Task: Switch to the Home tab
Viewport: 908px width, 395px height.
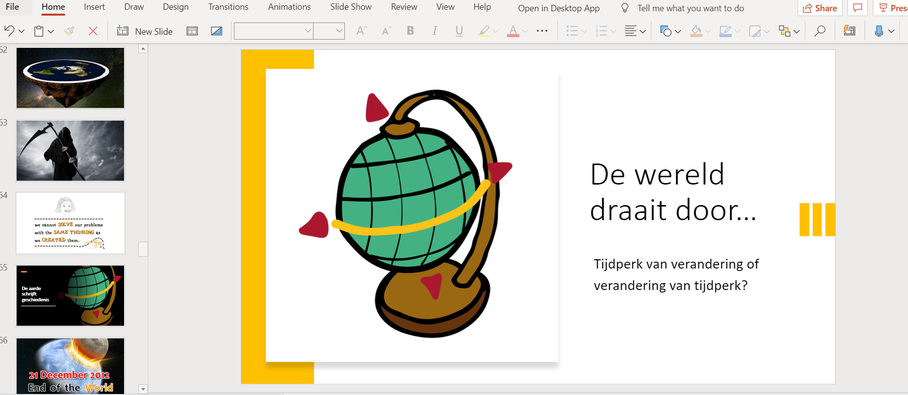Action: coord(53,8)
